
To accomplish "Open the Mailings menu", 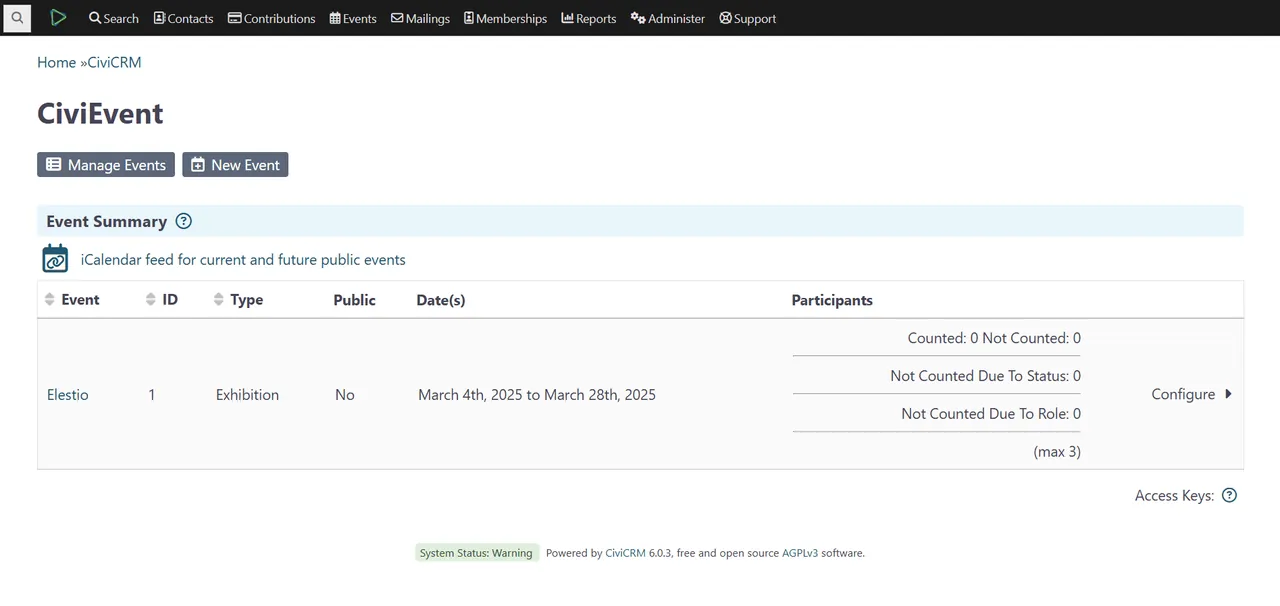I will [x=420, y=18].
